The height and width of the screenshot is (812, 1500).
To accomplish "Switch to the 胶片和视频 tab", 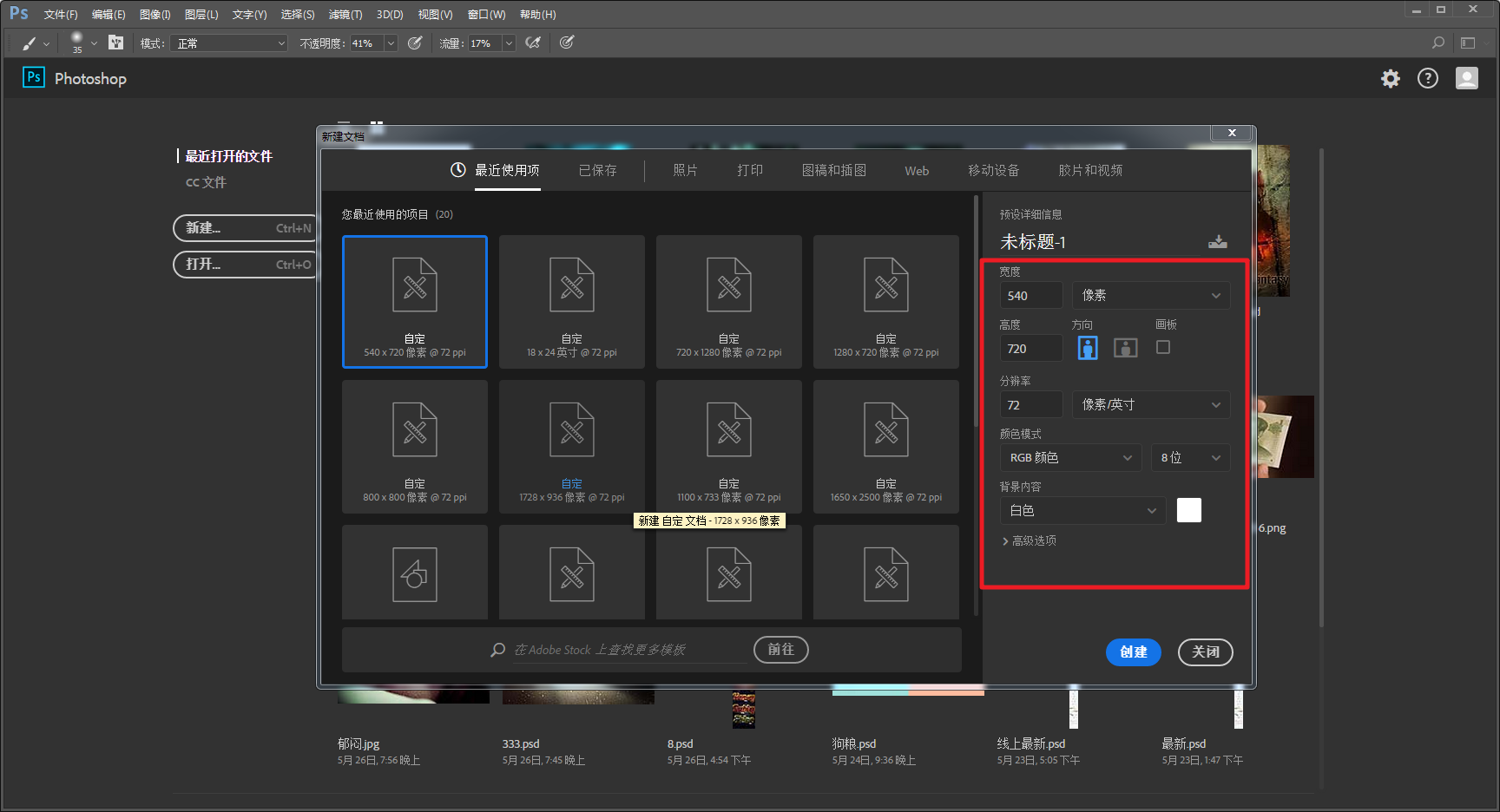I will (x=1090, y=170).
